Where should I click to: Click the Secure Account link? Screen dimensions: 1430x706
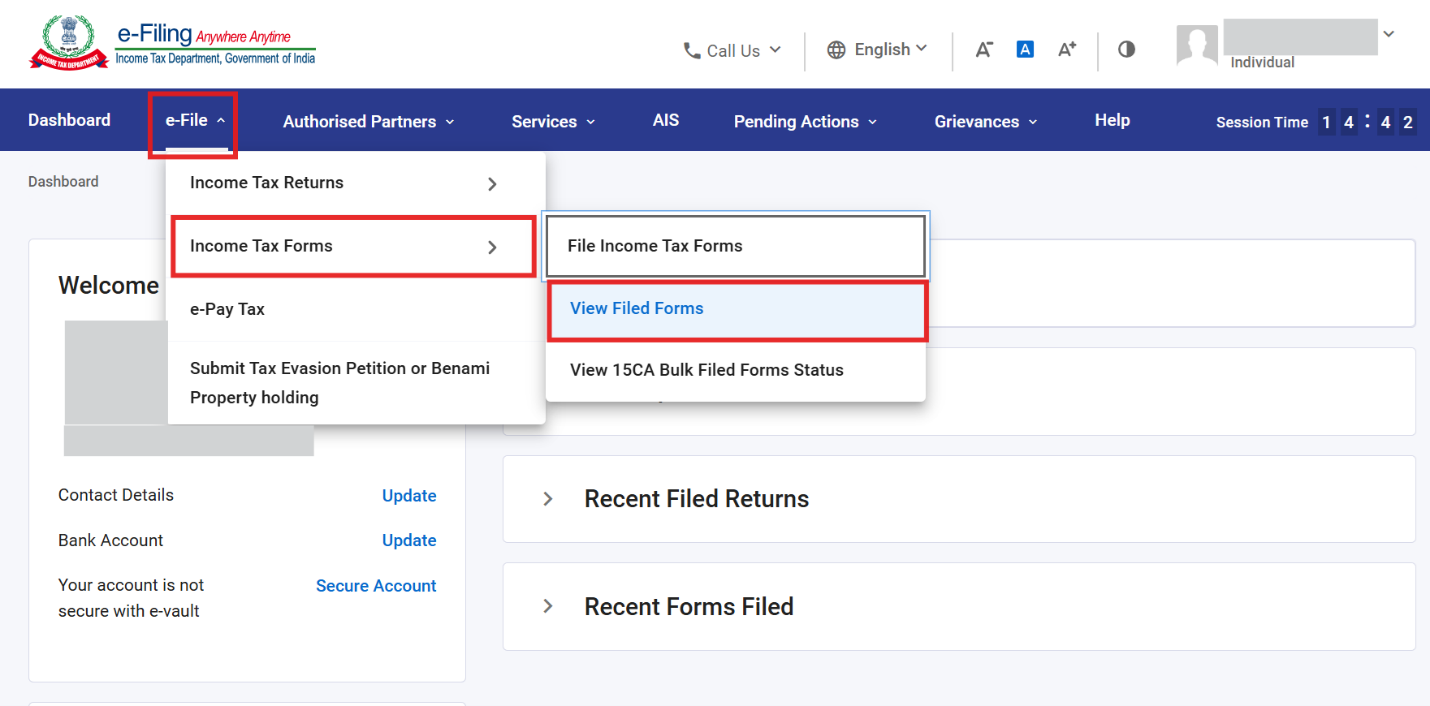[x=376, y=586]
